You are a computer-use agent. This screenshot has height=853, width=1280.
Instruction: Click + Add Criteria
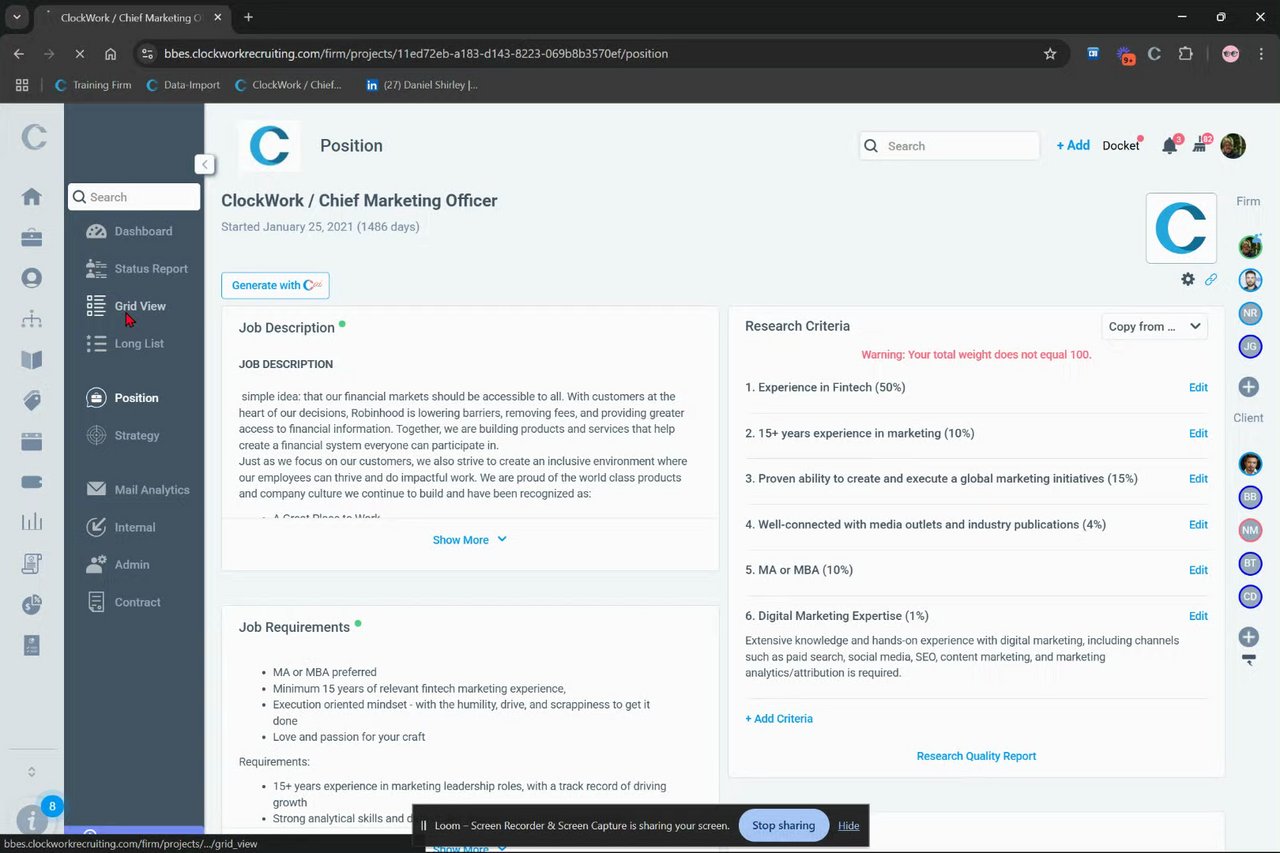pos(779,719)
